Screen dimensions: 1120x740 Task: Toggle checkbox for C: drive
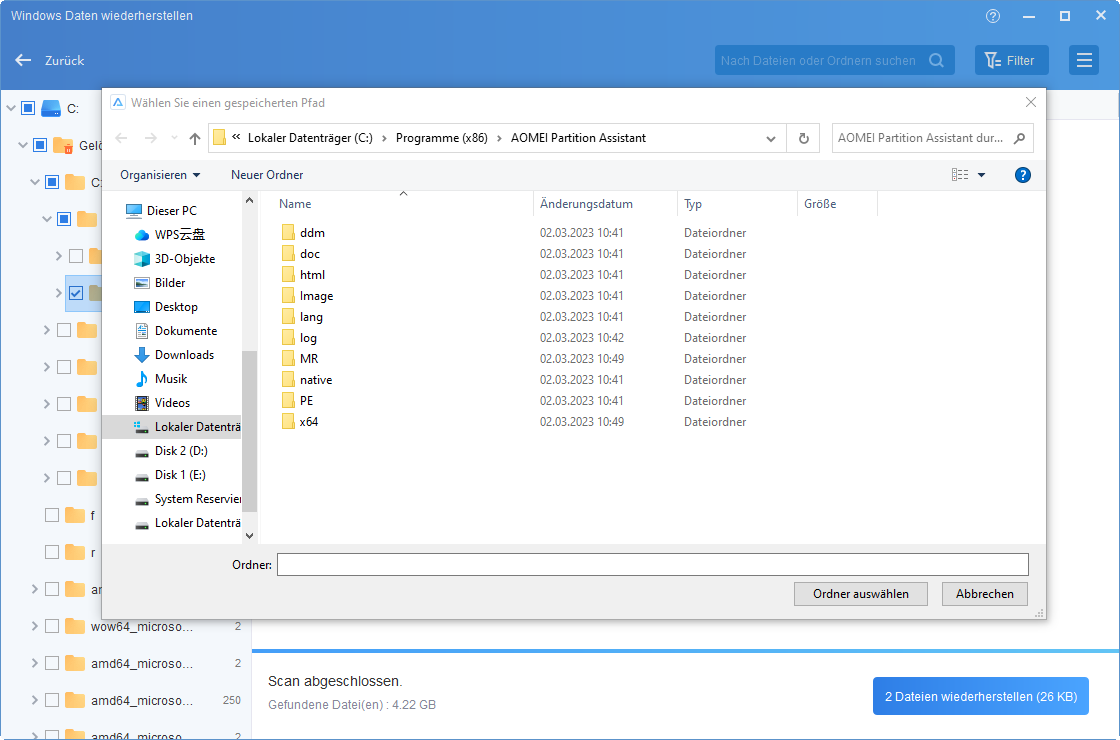click(x=28, y=109)
